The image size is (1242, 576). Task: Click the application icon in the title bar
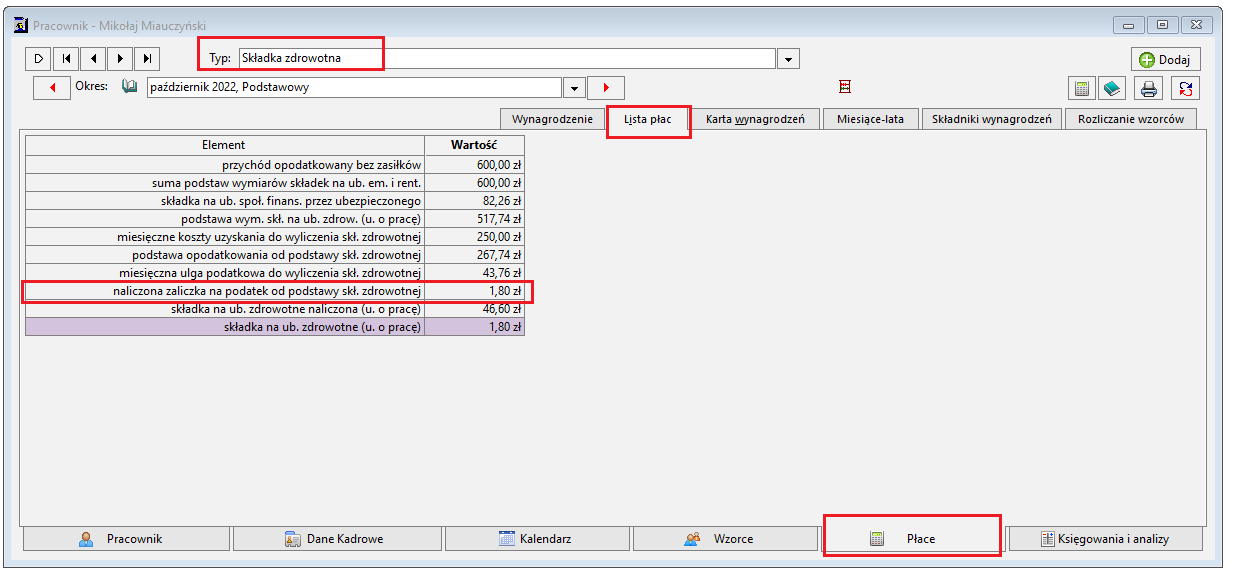20,25
